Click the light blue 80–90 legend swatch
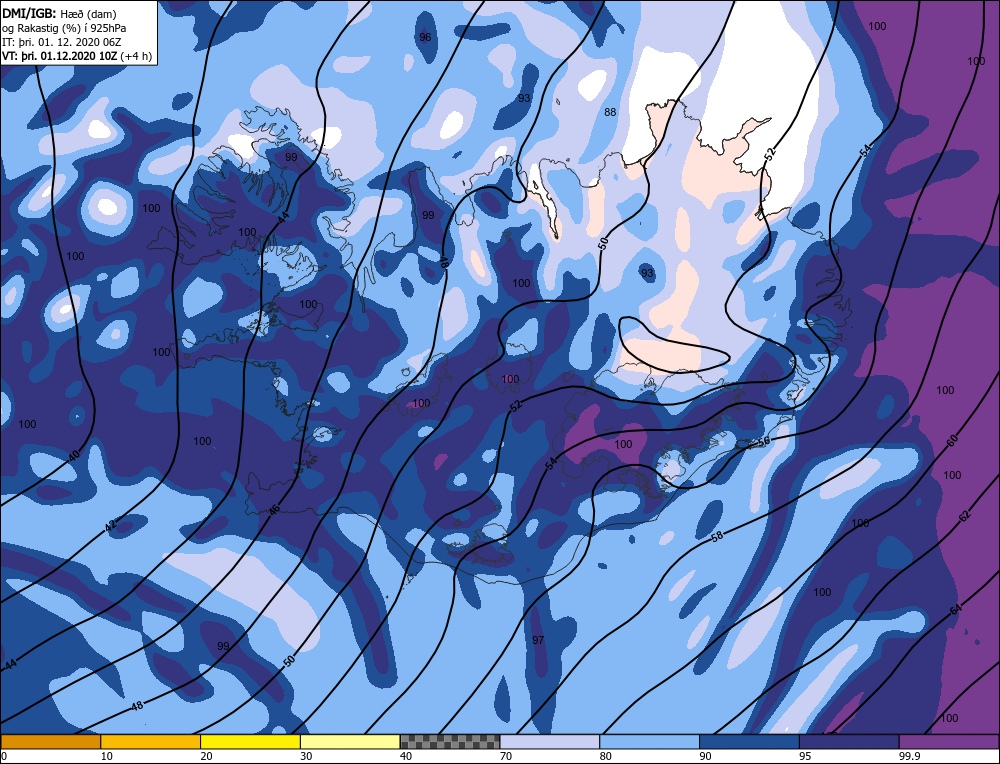The image size is (1000, 764). [649, 742]
